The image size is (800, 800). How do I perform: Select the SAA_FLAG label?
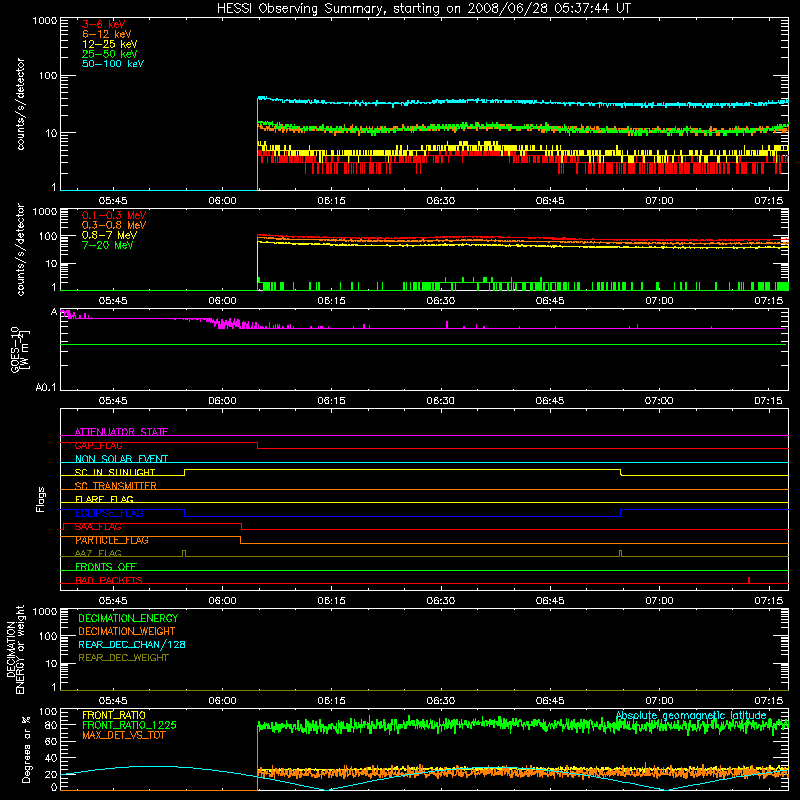tap(98, 526)
